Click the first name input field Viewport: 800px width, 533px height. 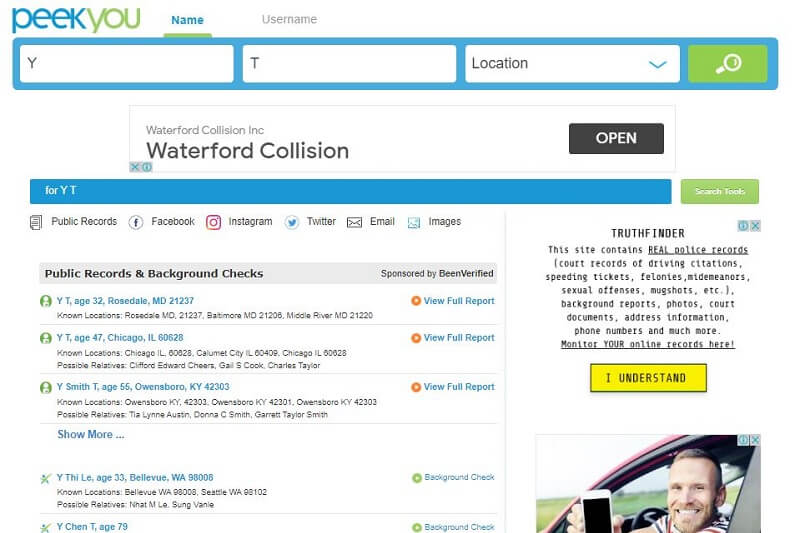tap(126, 64)
